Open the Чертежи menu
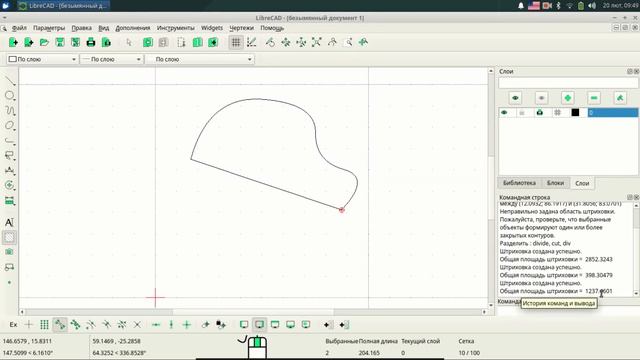The height and width of the screenshot is (360, 640). [x=241, y=28]
